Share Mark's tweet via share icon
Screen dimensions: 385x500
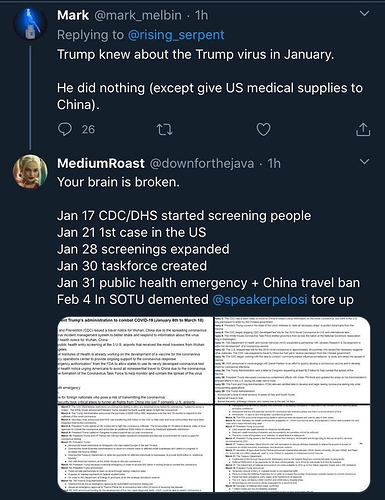(363, 129)
